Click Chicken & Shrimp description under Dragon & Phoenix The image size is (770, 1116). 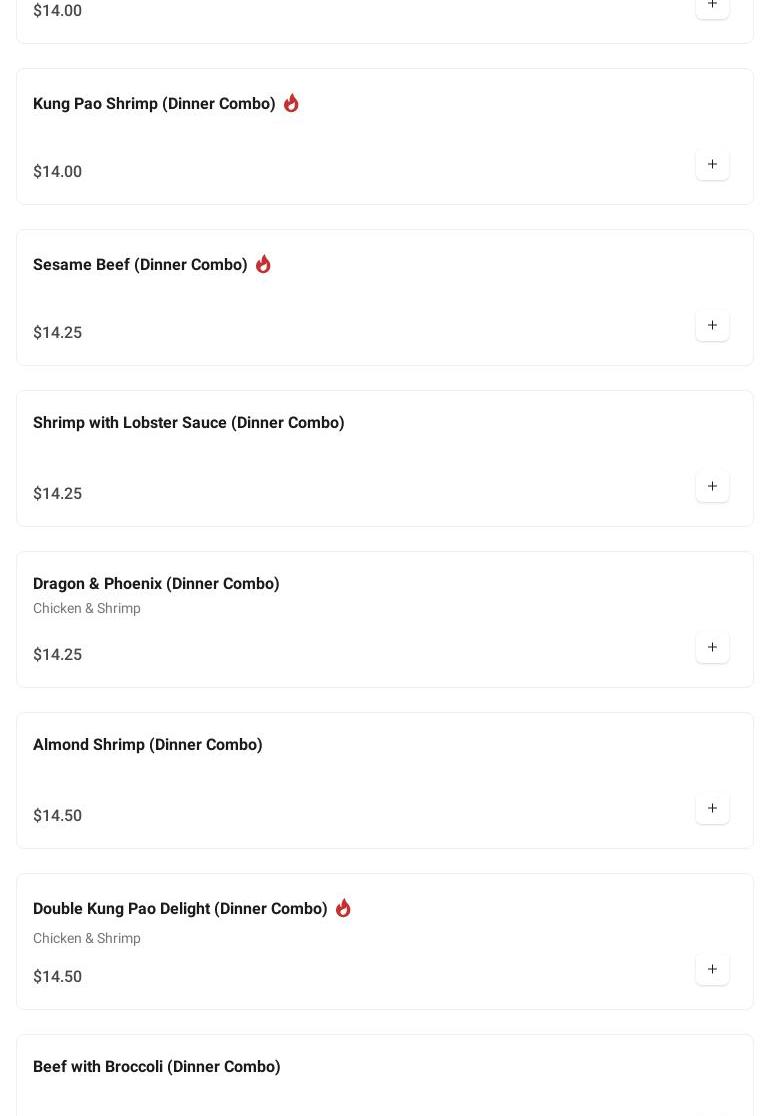[87, 609]
